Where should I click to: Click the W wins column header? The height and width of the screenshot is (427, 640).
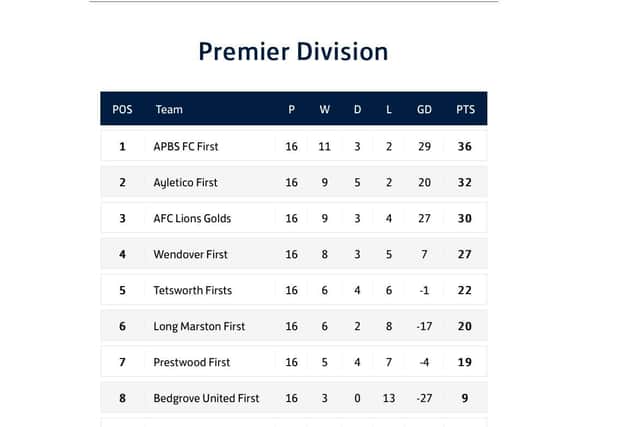[x=324, y=109]
